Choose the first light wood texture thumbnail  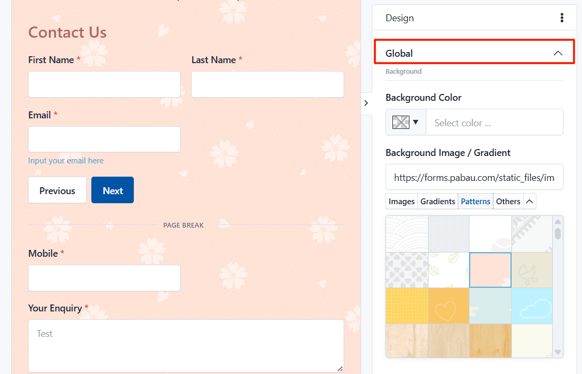point(407,341)
